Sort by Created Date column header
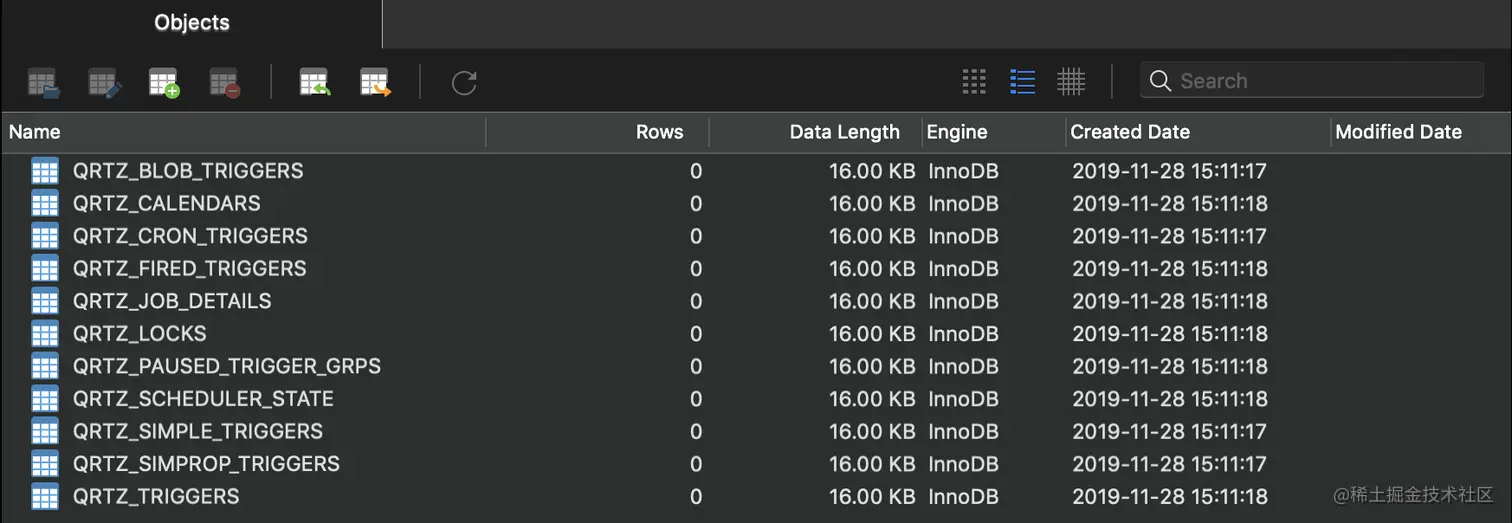The width and height of the screenshot is (1512, 523). tap(1130, 132)
